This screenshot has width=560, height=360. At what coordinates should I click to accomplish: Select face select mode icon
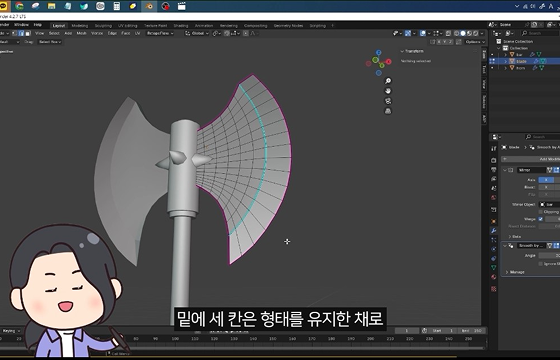coord(28,33)
